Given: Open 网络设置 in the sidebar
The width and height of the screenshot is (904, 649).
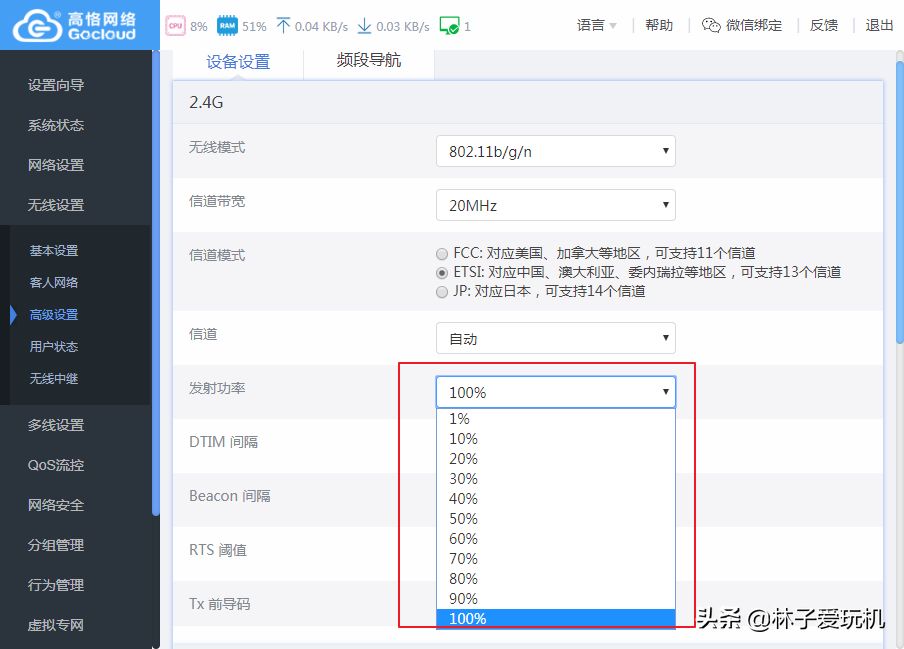Looking at the screenshot, I should coord(56,165).
